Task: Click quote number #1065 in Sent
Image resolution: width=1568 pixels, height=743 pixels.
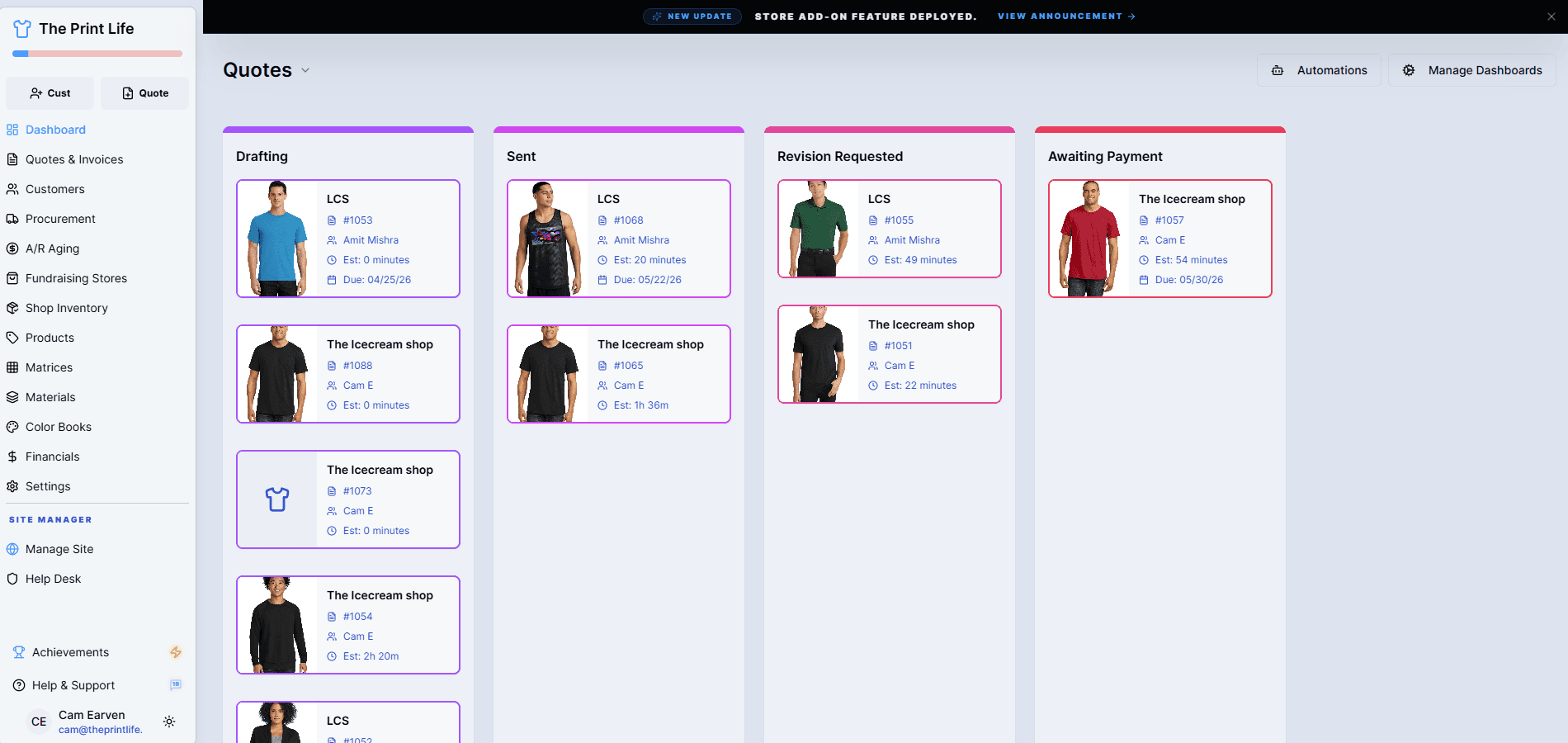Action: [628, 366]
